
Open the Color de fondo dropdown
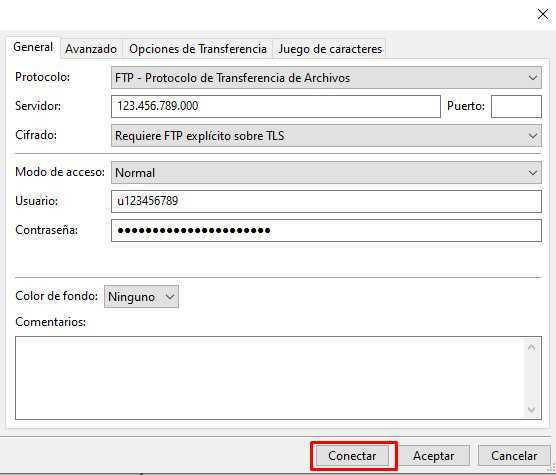tap(141, 297)
